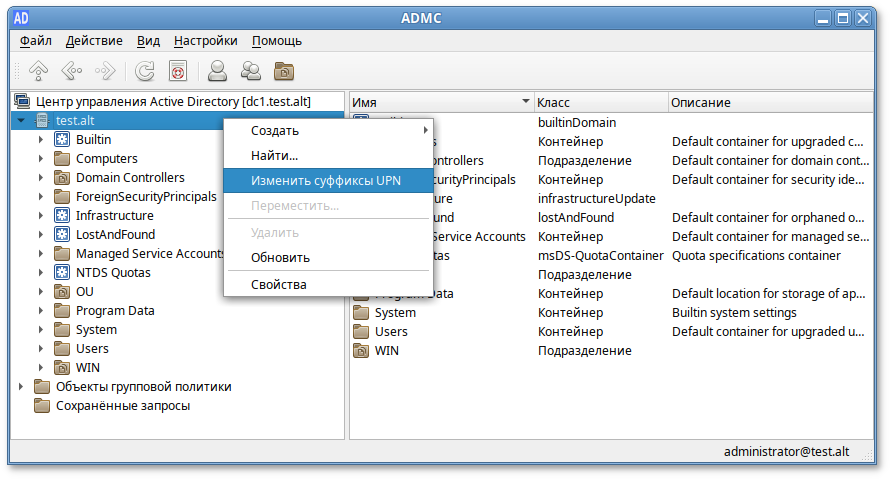Choose Найти... in the context menu
The width and height of the screenshot is (890, 479).
(328, 156)
